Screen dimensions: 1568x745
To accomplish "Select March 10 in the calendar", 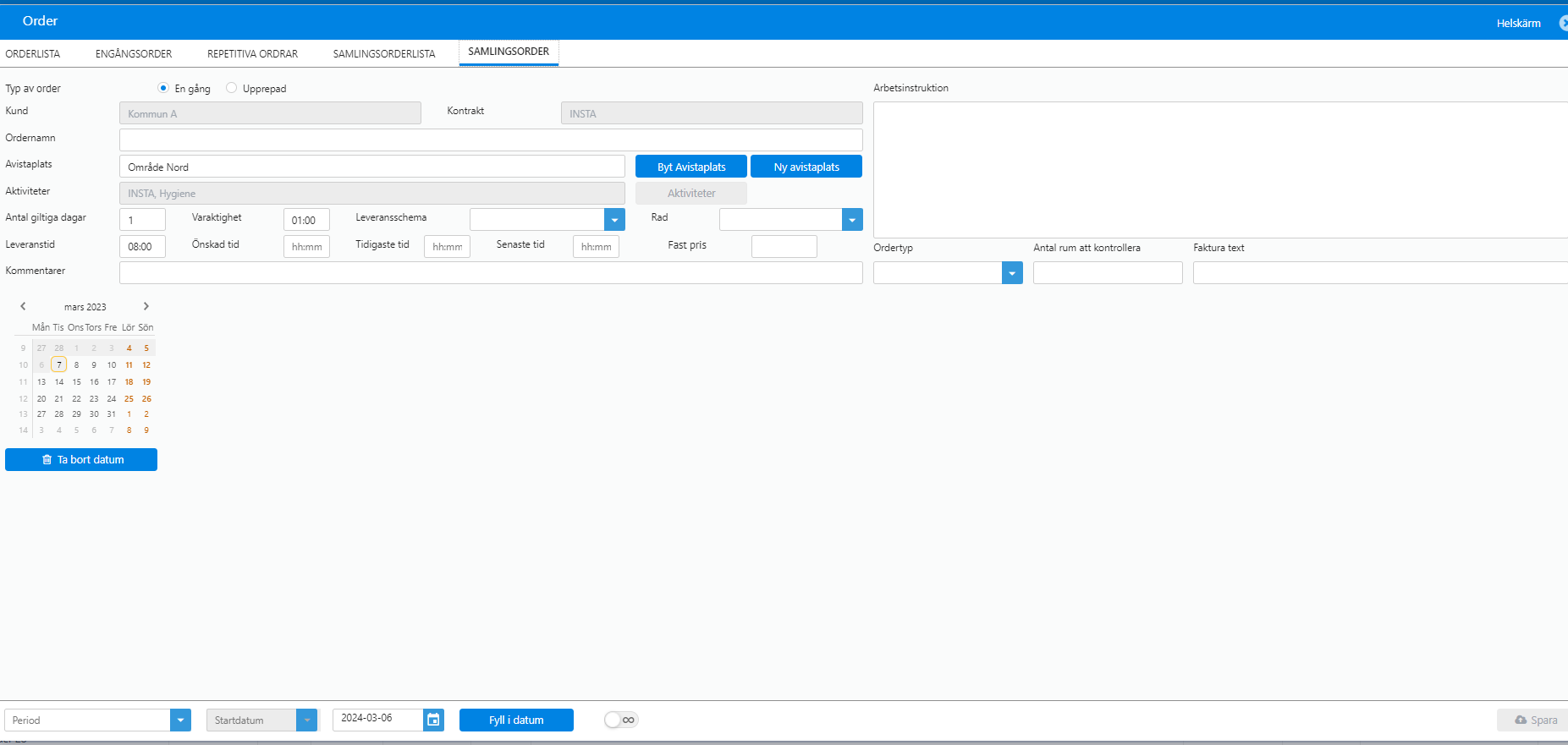I will tap(111, 365).
